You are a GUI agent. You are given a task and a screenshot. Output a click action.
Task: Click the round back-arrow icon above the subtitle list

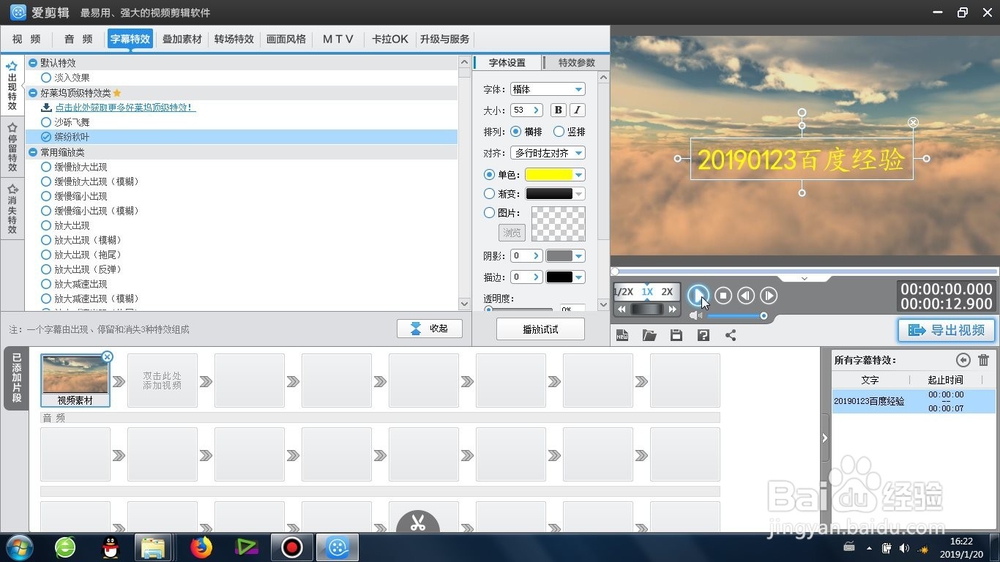(x=963, y=360)
